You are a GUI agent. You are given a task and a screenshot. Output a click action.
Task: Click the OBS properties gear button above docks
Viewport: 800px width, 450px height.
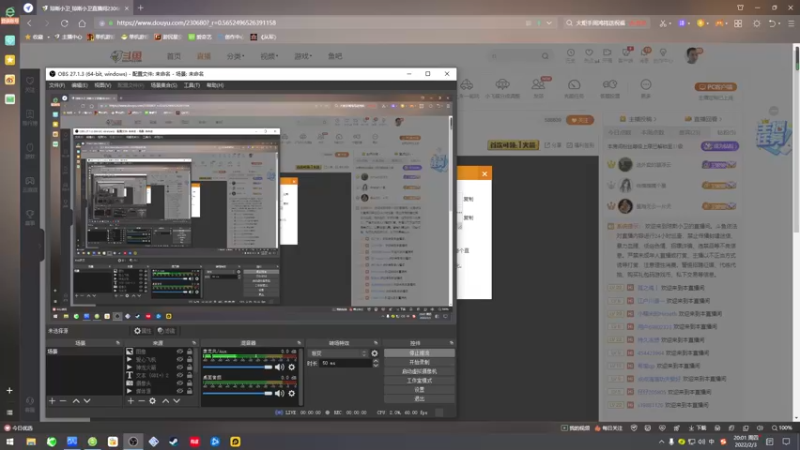(x=142, y=331)
